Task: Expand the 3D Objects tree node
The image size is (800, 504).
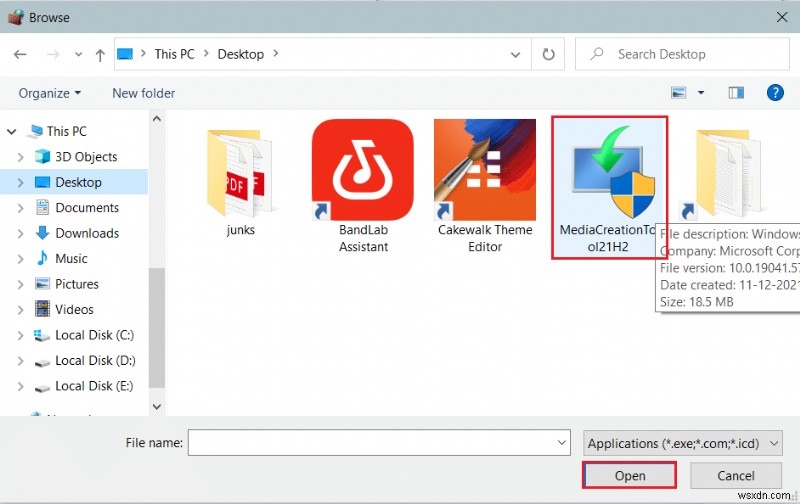Action: point(20,157)
